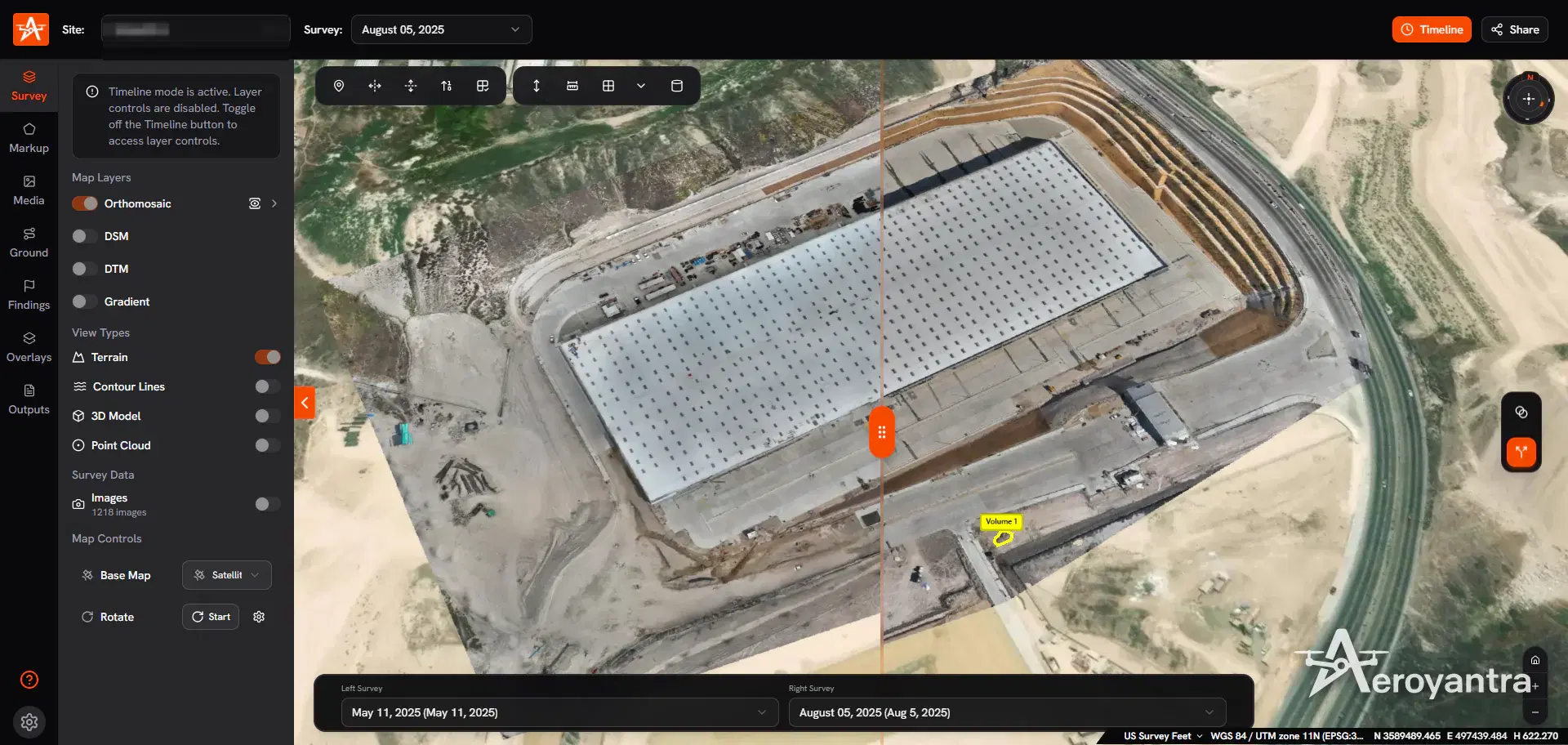This screenshot has width=1568, height=745.
Task: Open the Left Survey May 11 dropdown
Action: point(560,712)
